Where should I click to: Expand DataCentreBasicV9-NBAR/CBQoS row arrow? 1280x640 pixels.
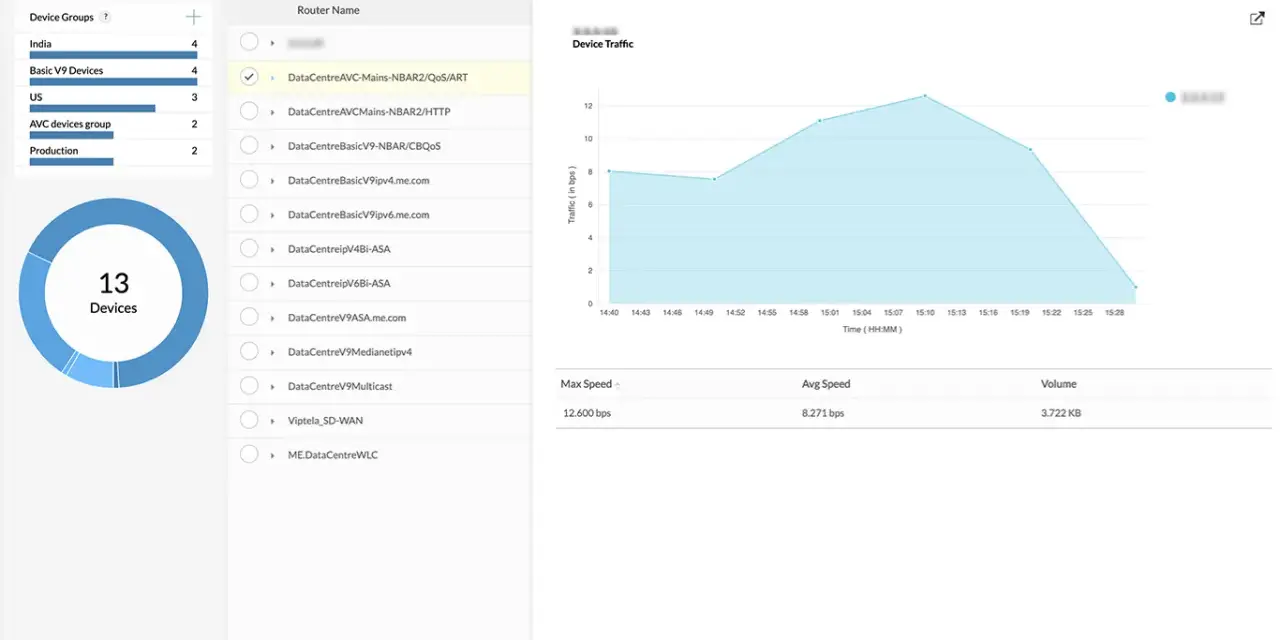point(272,147)
